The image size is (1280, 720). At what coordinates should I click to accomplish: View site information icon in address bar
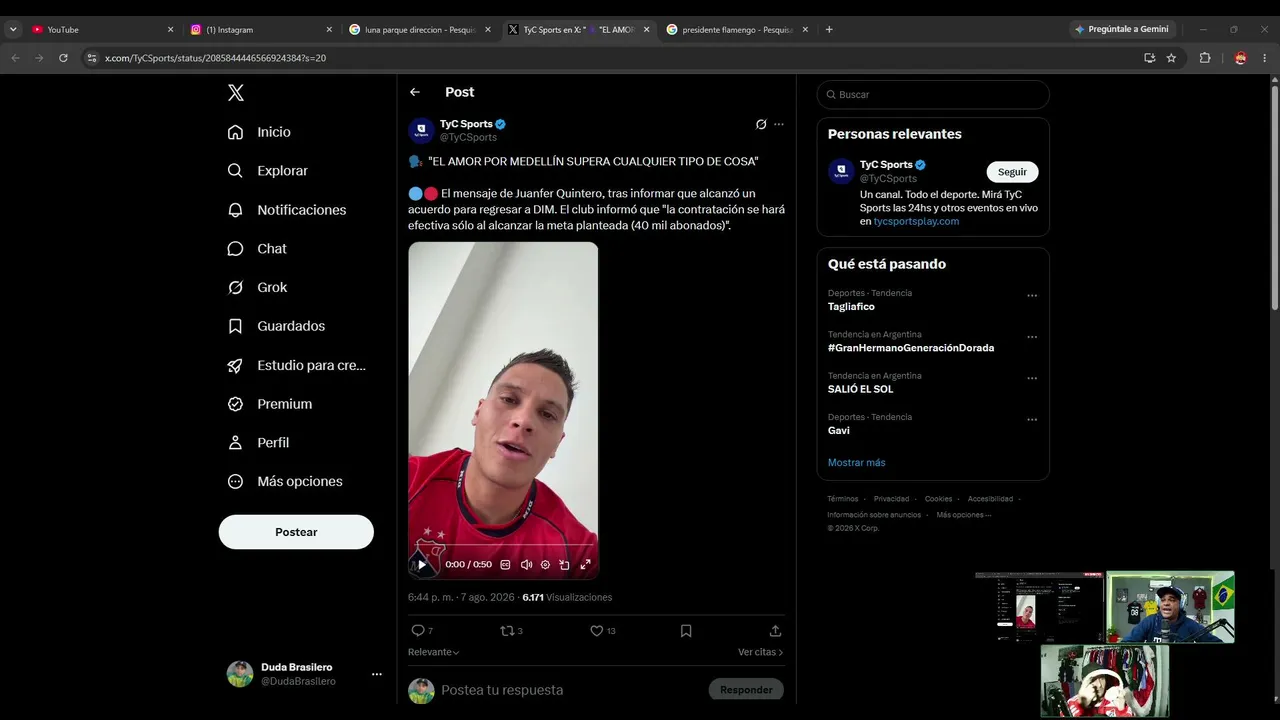coord(92,58)
